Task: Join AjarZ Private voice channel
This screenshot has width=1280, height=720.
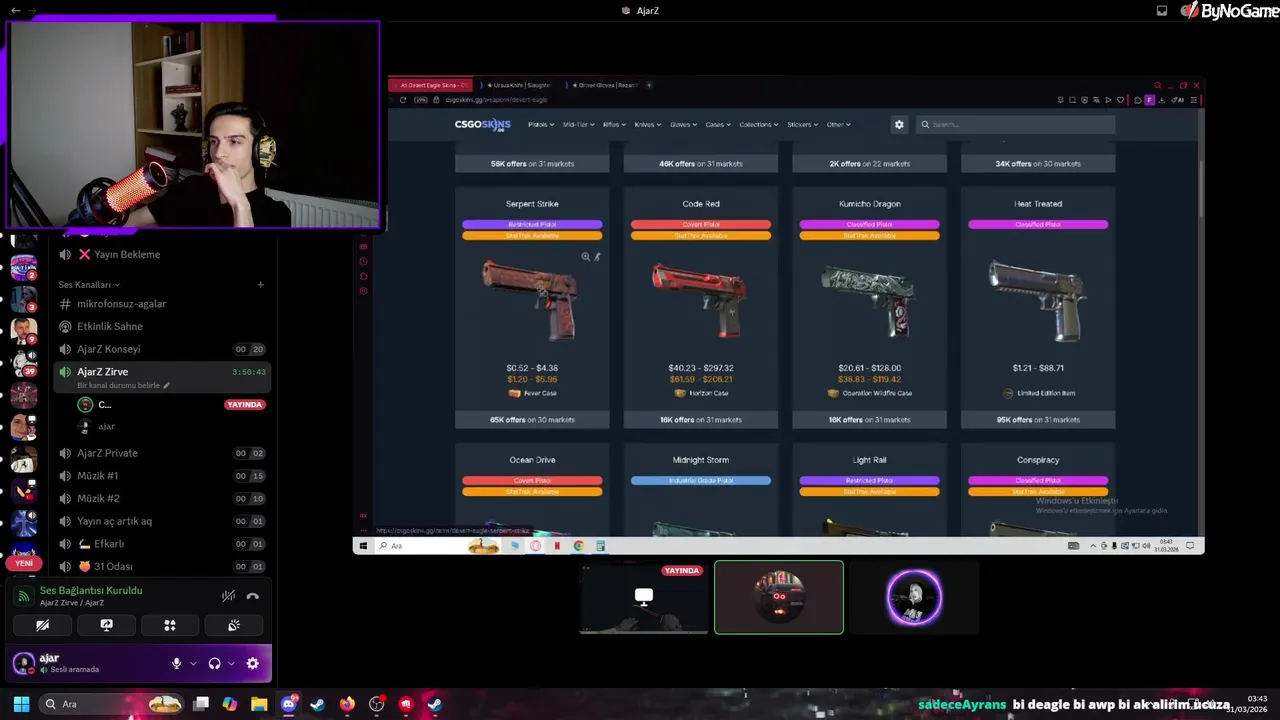Action: [107, 453]
